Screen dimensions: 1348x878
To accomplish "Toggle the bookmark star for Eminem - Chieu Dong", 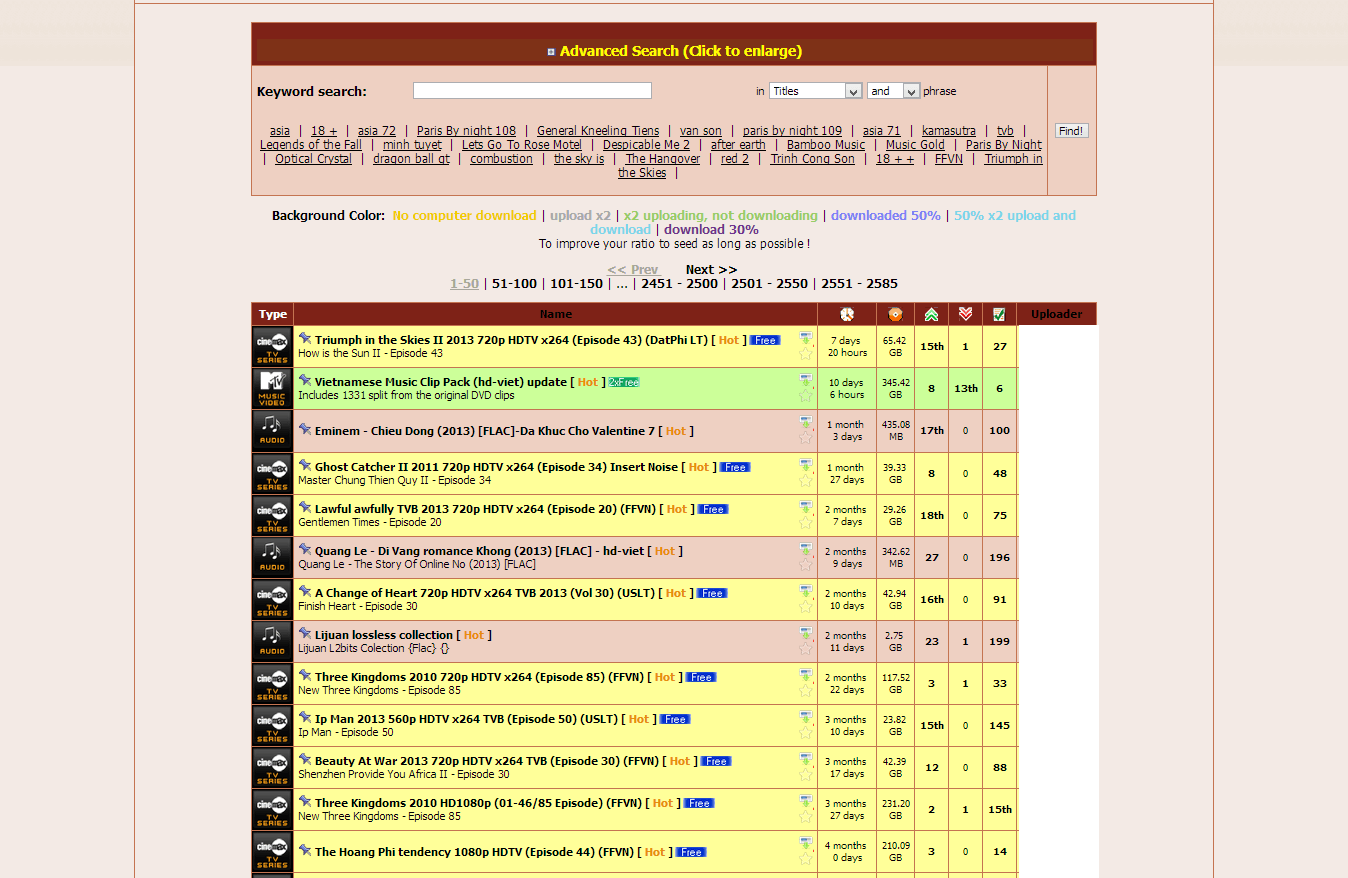I will (806, 438).
